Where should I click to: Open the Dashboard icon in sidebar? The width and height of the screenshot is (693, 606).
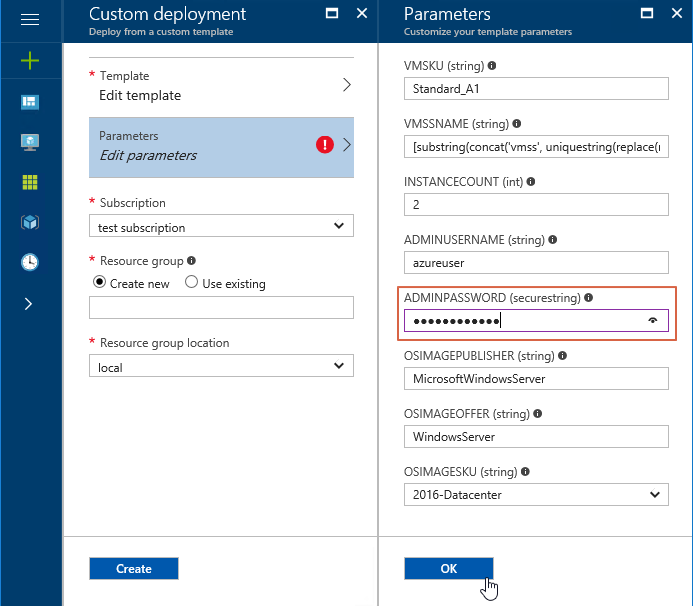[30, 102]
